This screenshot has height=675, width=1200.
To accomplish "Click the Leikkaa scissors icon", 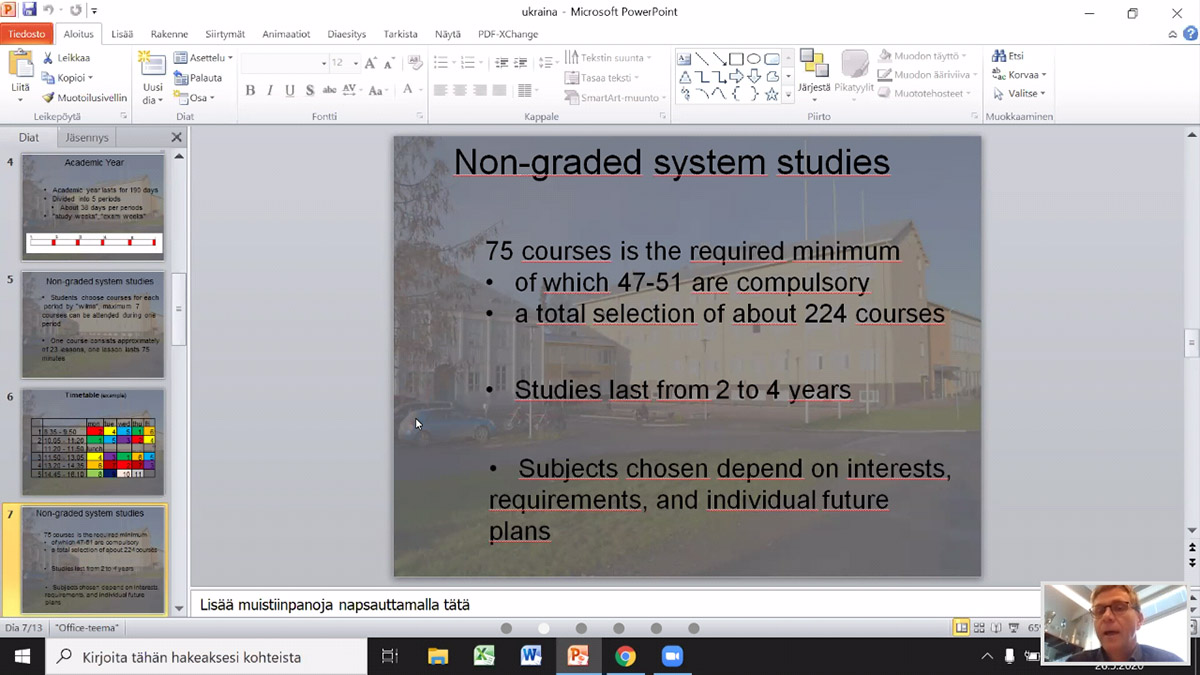I will point(48,58).
